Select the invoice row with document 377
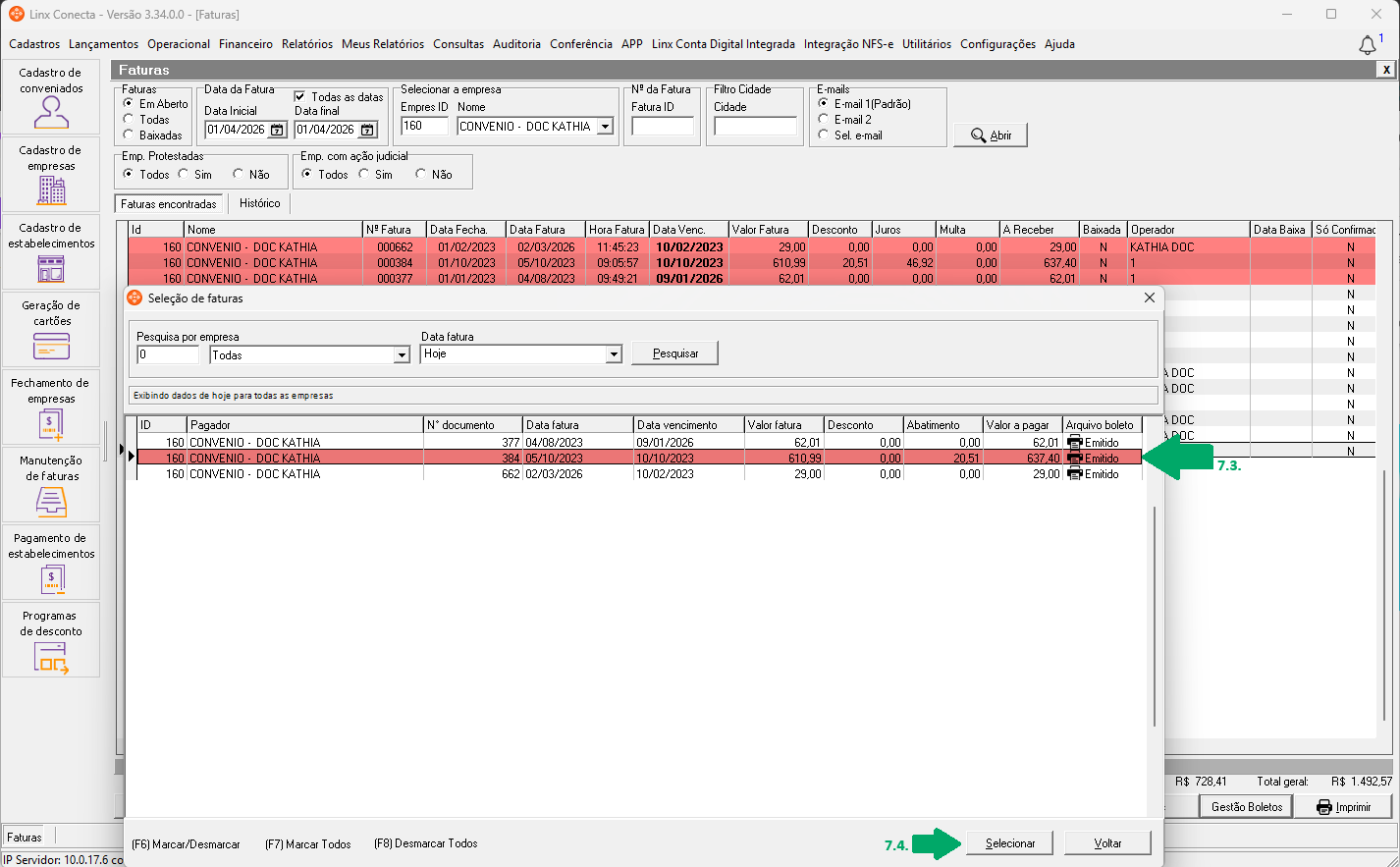 (639, 443)
